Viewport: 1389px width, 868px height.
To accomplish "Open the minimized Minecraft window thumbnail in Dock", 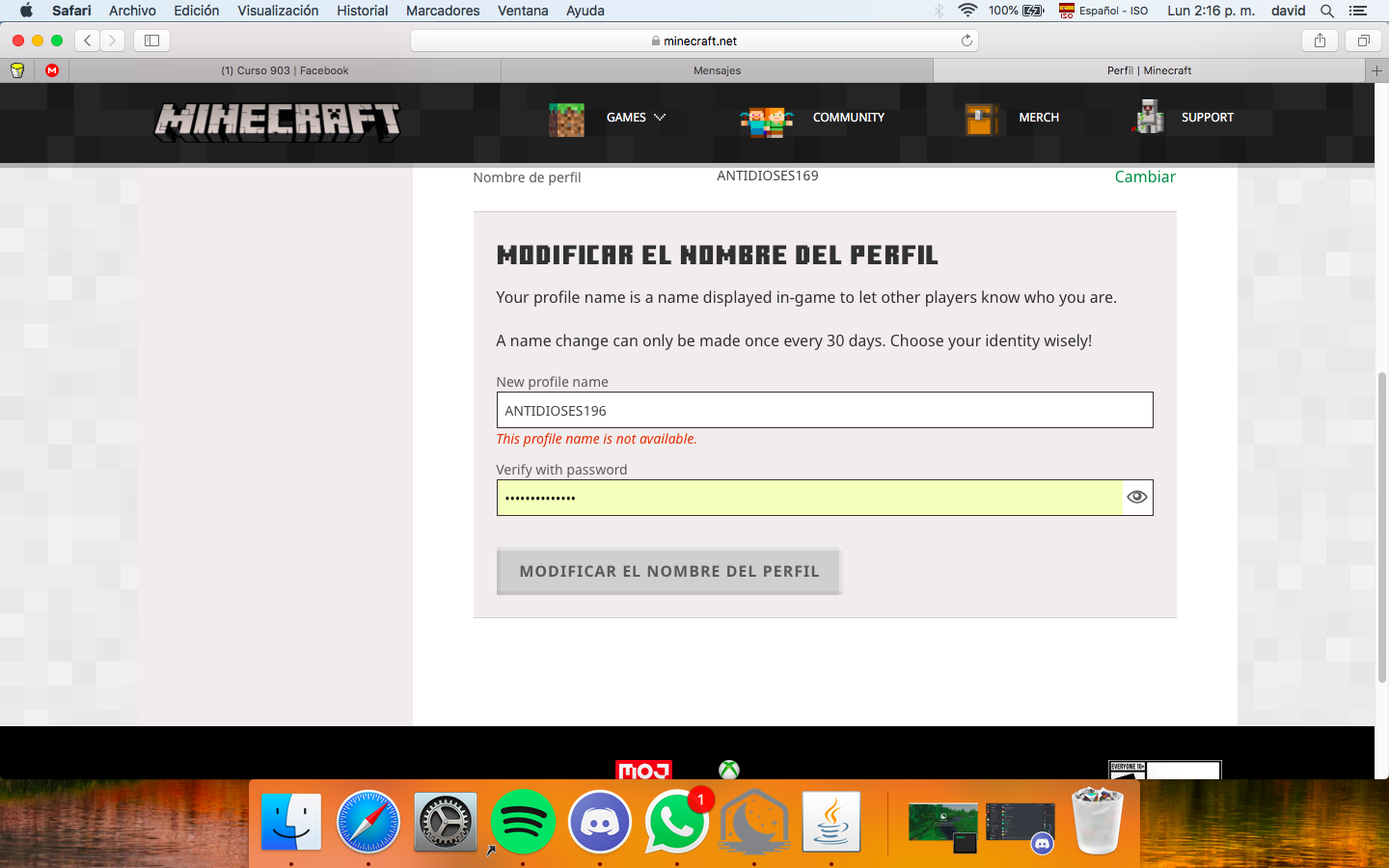I will pos(943,827).
